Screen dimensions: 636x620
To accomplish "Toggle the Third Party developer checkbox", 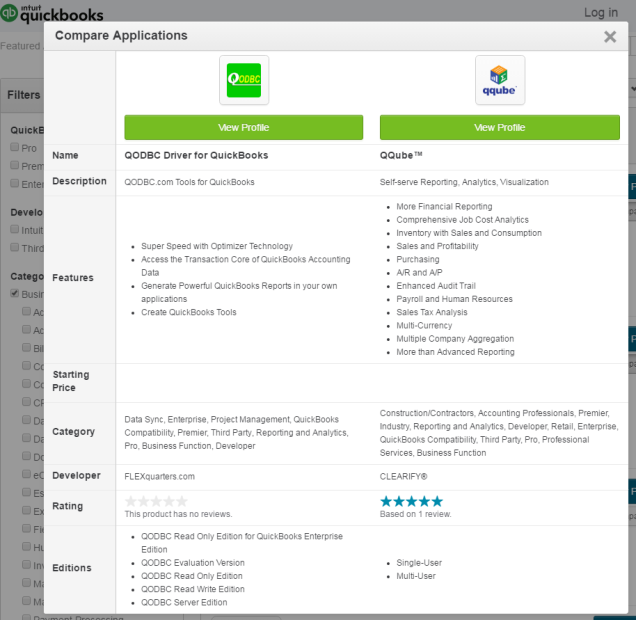I will point(15,247).
